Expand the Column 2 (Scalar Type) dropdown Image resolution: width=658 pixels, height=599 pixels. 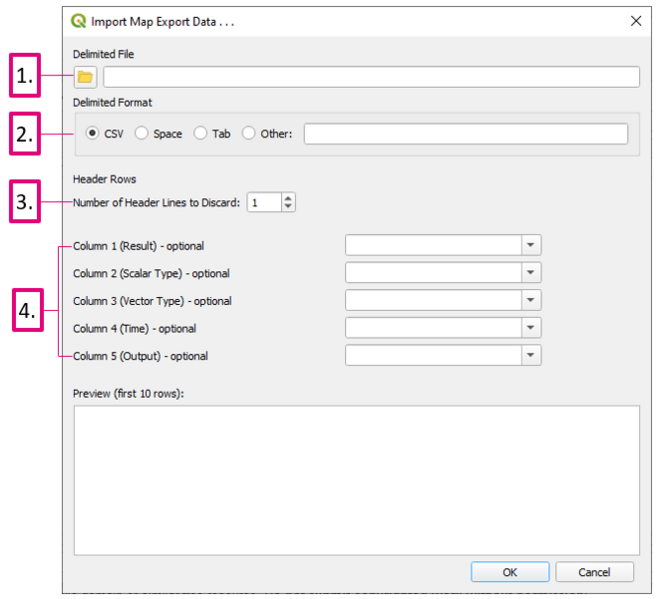(x=531, y=273)
